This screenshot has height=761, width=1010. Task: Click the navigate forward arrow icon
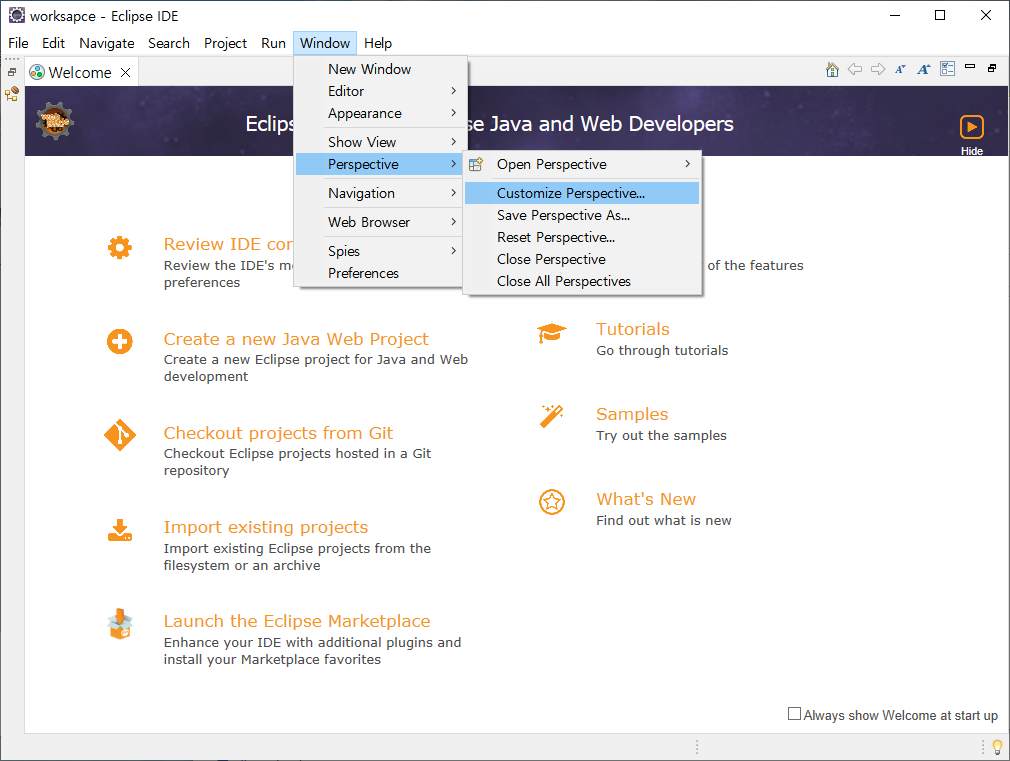[878, 69]
